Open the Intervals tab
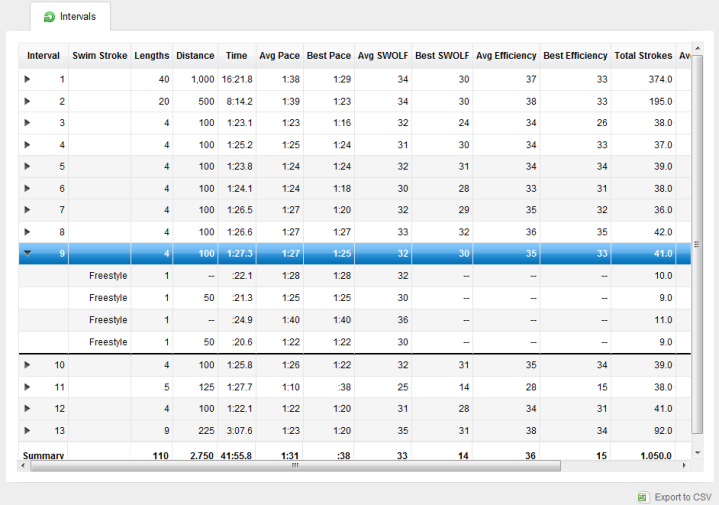 [70, 17]
